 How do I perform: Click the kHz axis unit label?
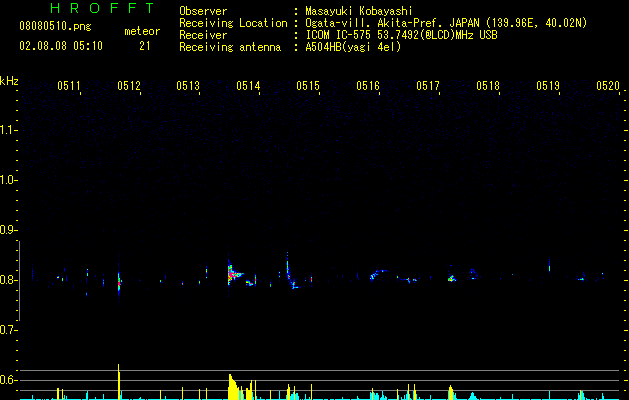tap(9, 81)
